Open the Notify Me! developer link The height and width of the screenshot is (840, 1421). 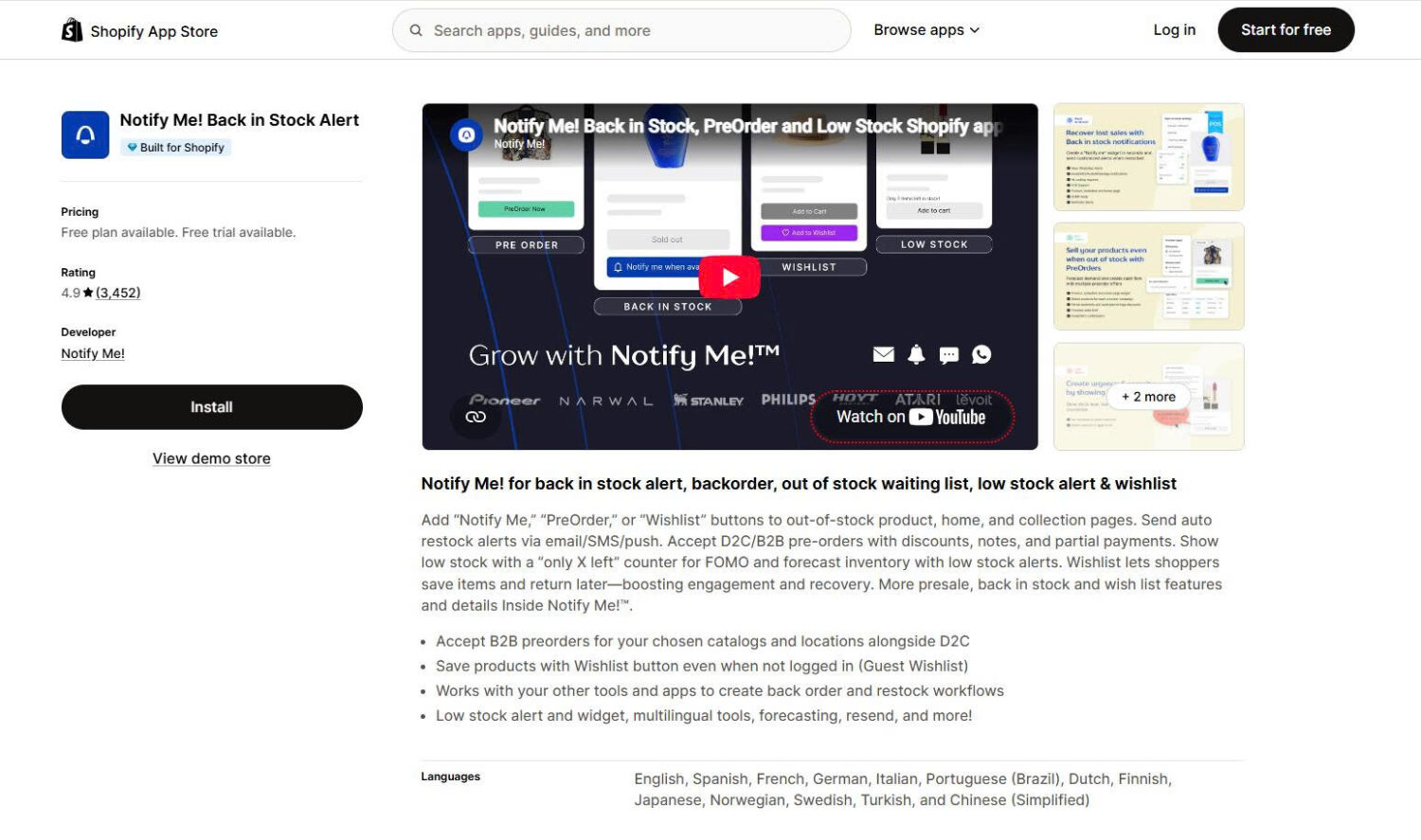[93, 353]
